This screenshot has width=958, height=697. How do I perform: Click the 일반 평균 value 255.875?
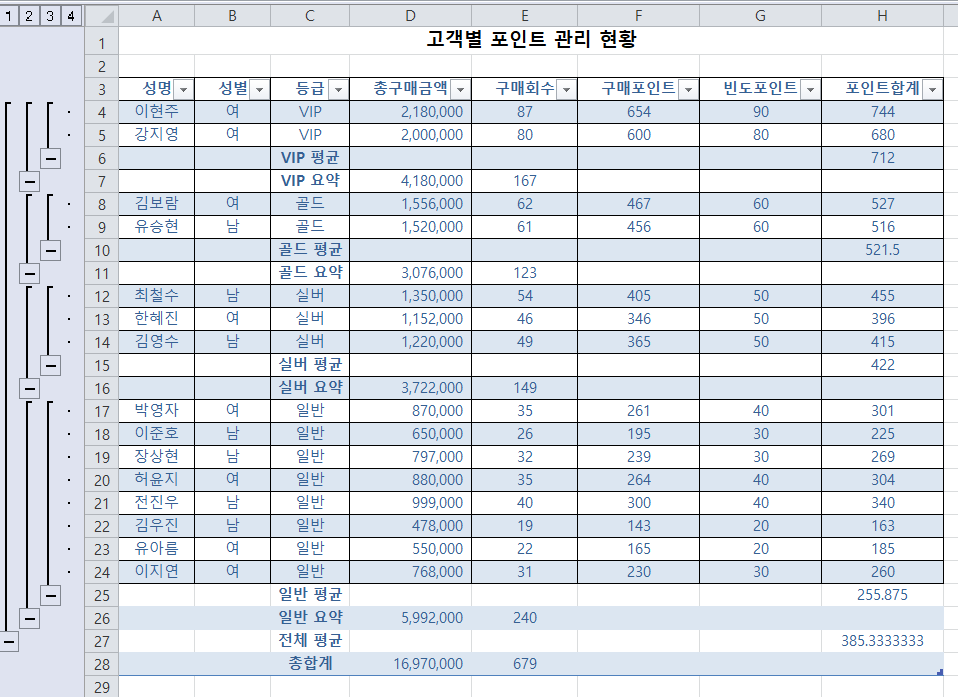coord(882,594)
